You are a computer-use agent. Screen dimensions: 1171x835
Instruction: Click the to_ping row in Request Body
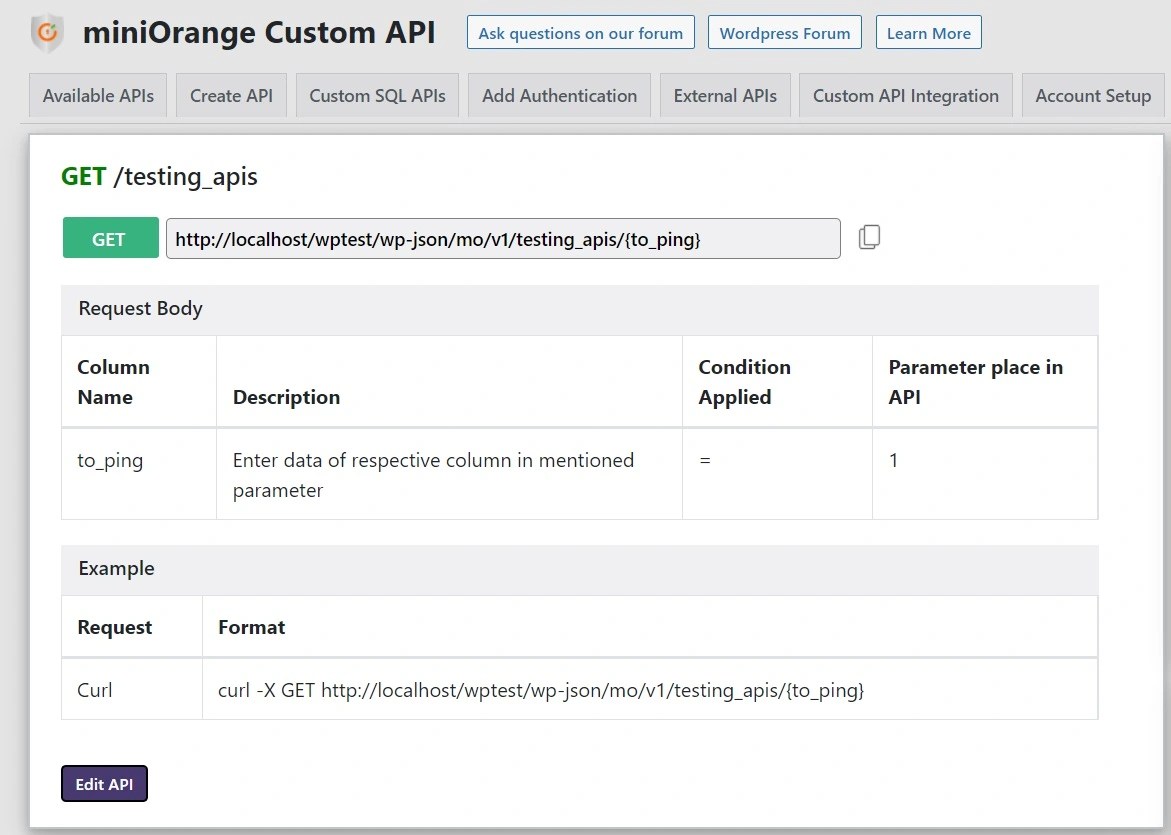tap(110, 460)
